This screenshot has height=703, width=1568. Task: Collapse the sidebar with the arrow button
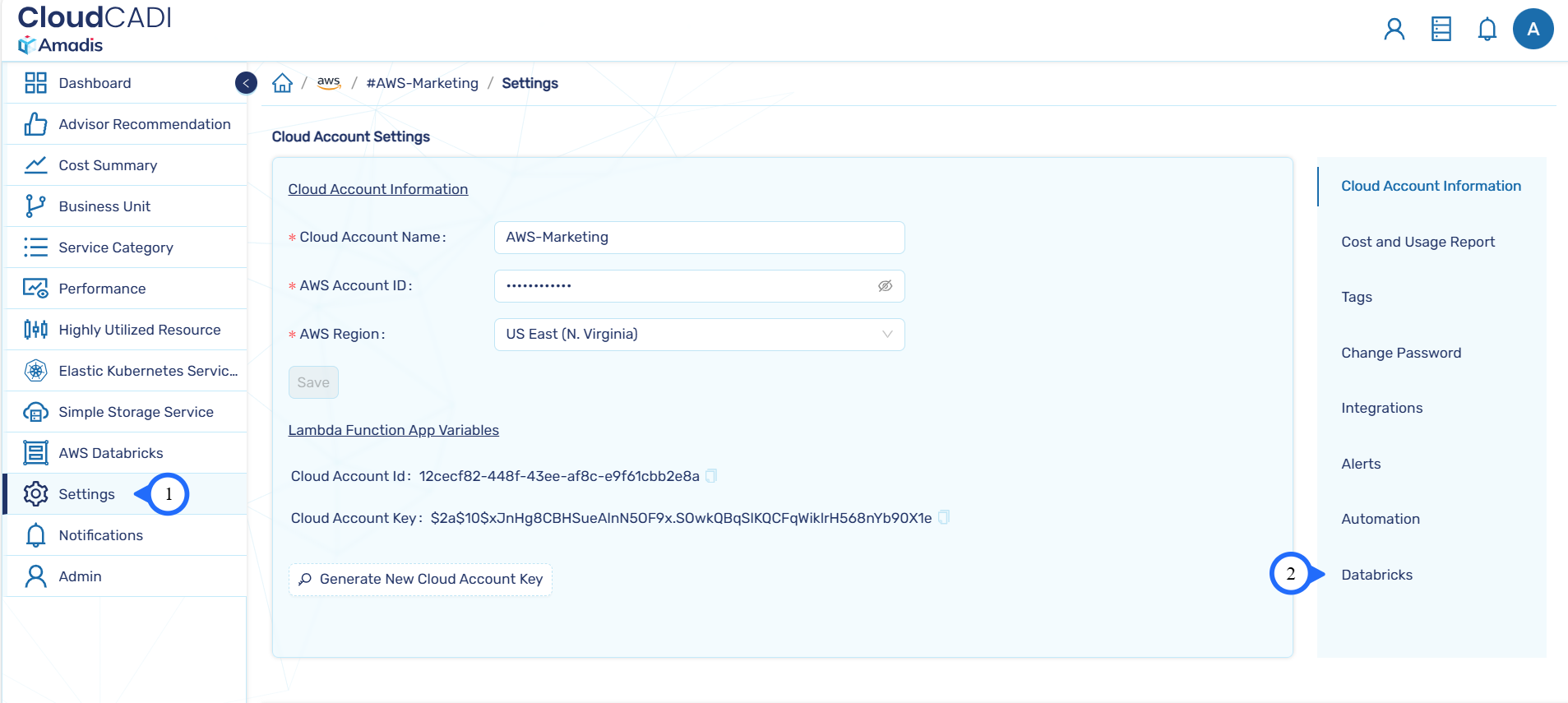coord(246,83)
